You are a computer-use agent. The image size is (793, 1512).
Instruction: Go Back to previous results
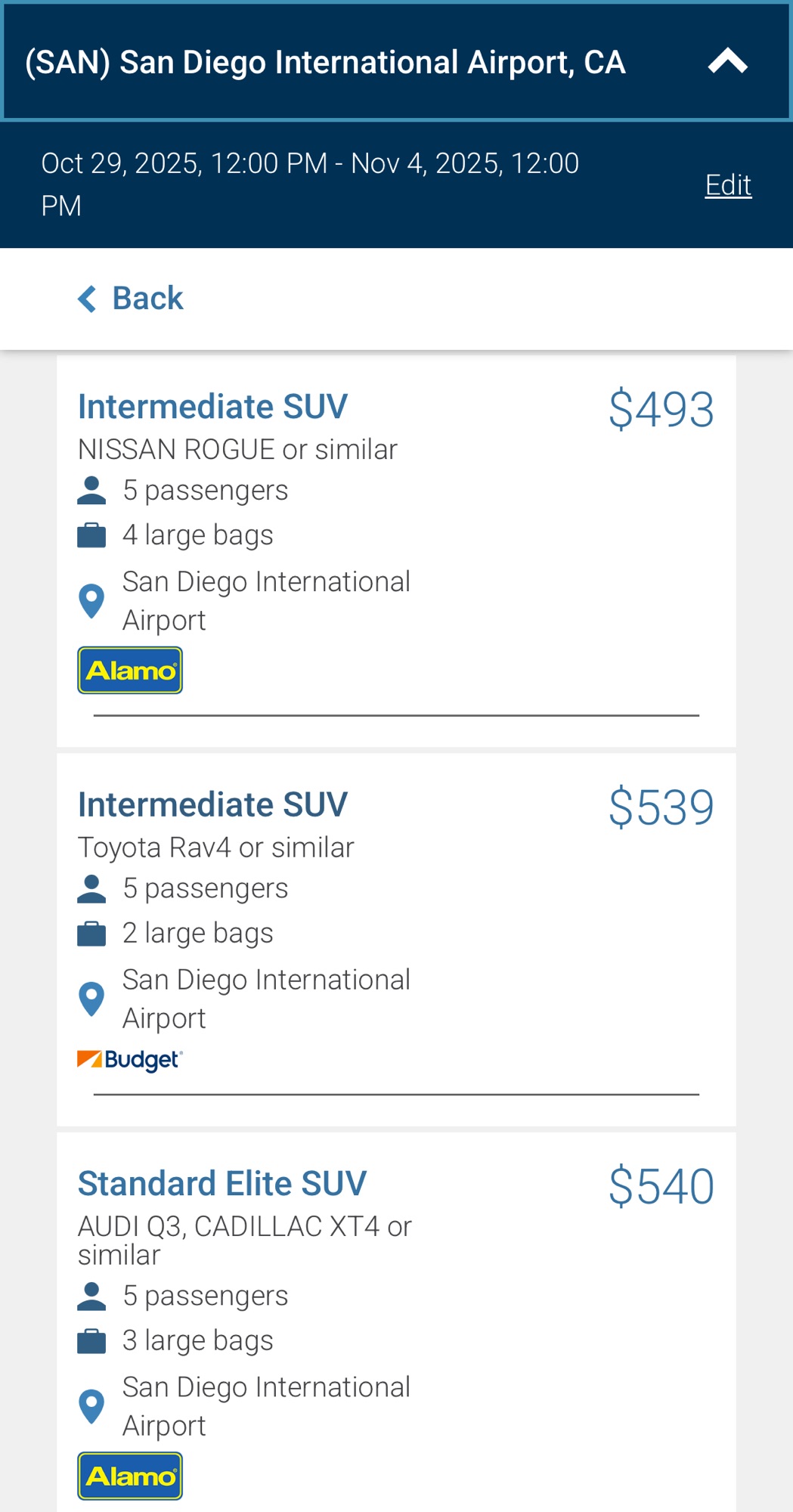[x=147, y=298]
